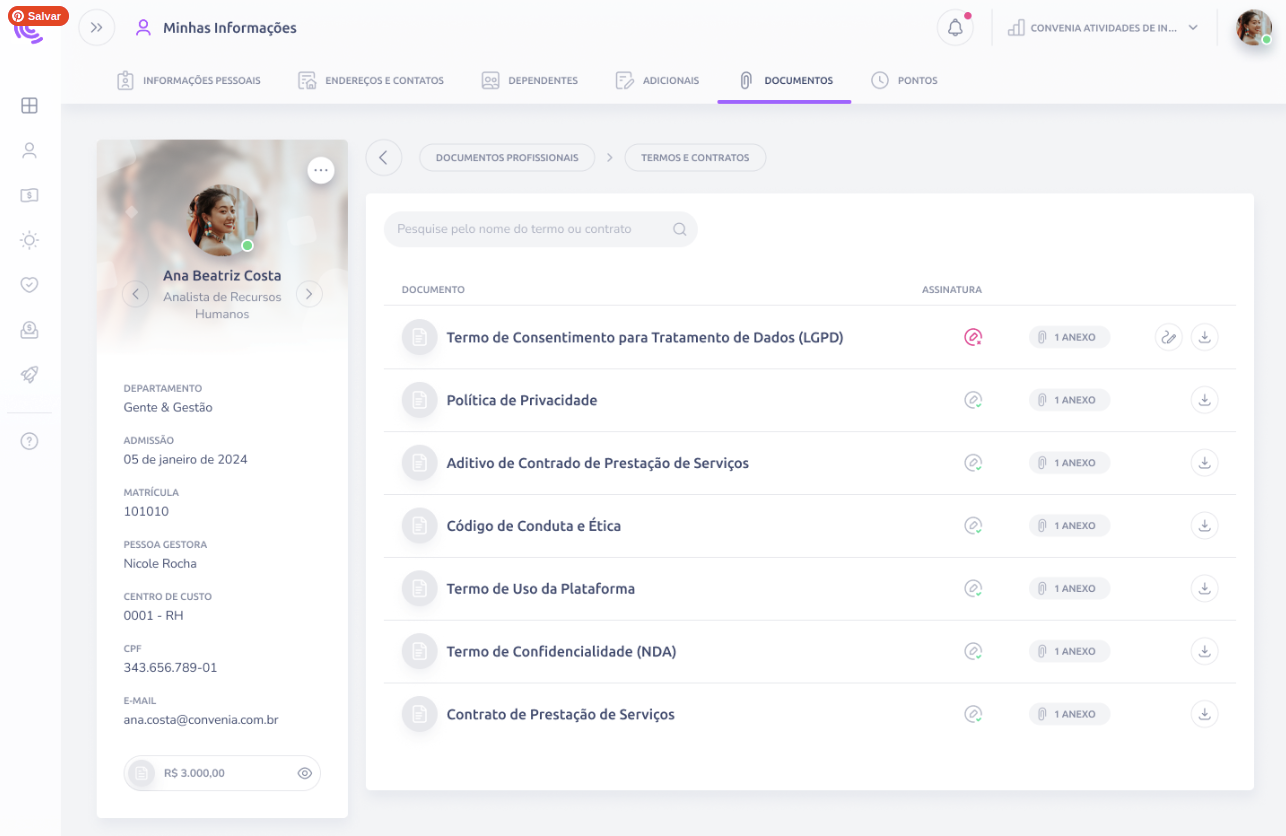The height and width of the screenshot is (836, 1286).
Task: Open the rocket icon in left sidebar
Action: (29, 374)
